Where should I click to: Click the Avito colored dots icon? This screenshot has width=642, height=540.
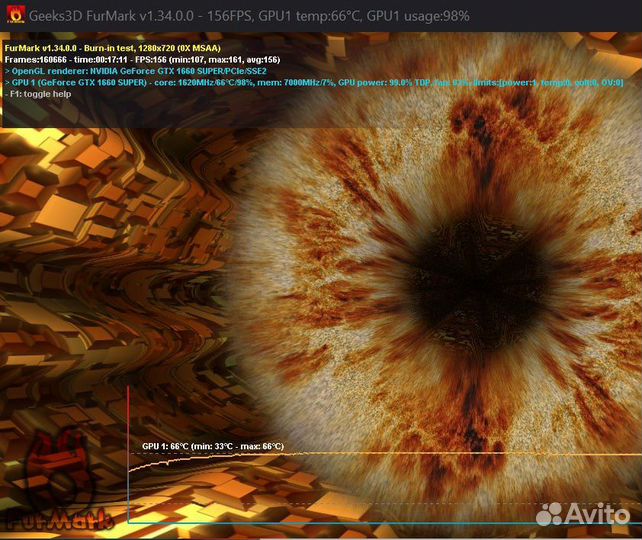tap(553, 512)
